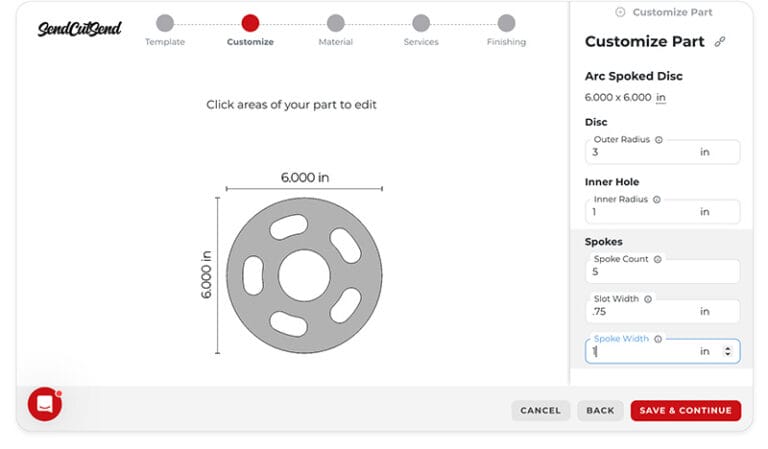Click the Outer Radius input field
The width and height of the screenshot is (768, 449).
click(640, 152)
